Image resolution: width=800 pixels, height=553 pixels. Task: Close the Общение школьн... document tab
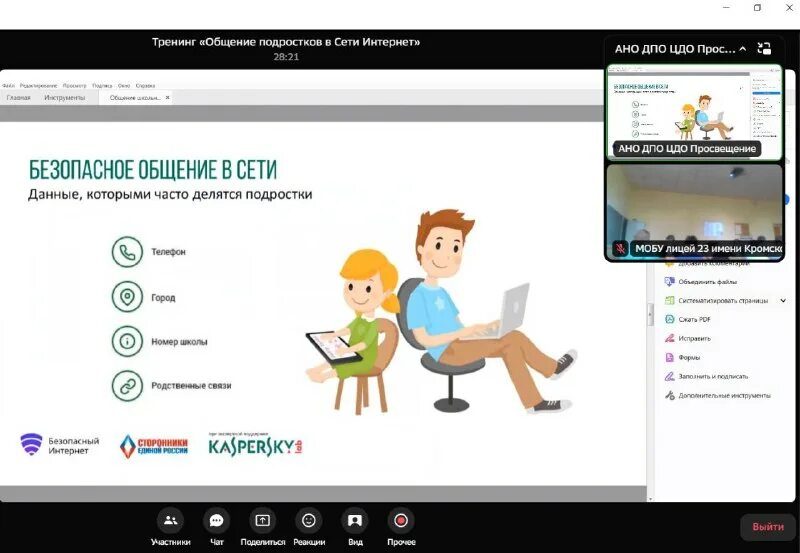(x=167, y=97)
